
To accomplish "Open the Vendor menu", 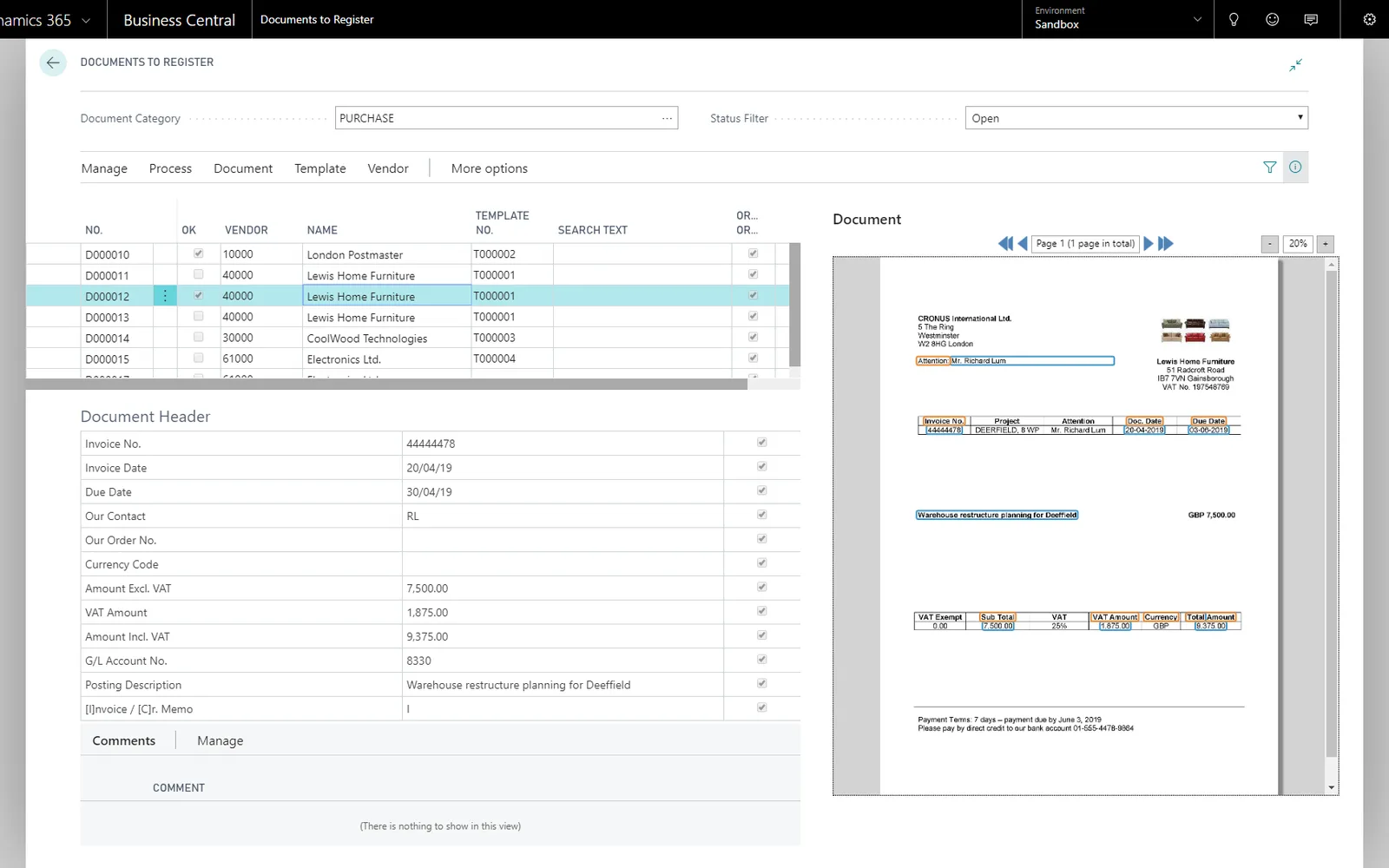I will click(x=388, y=168).
